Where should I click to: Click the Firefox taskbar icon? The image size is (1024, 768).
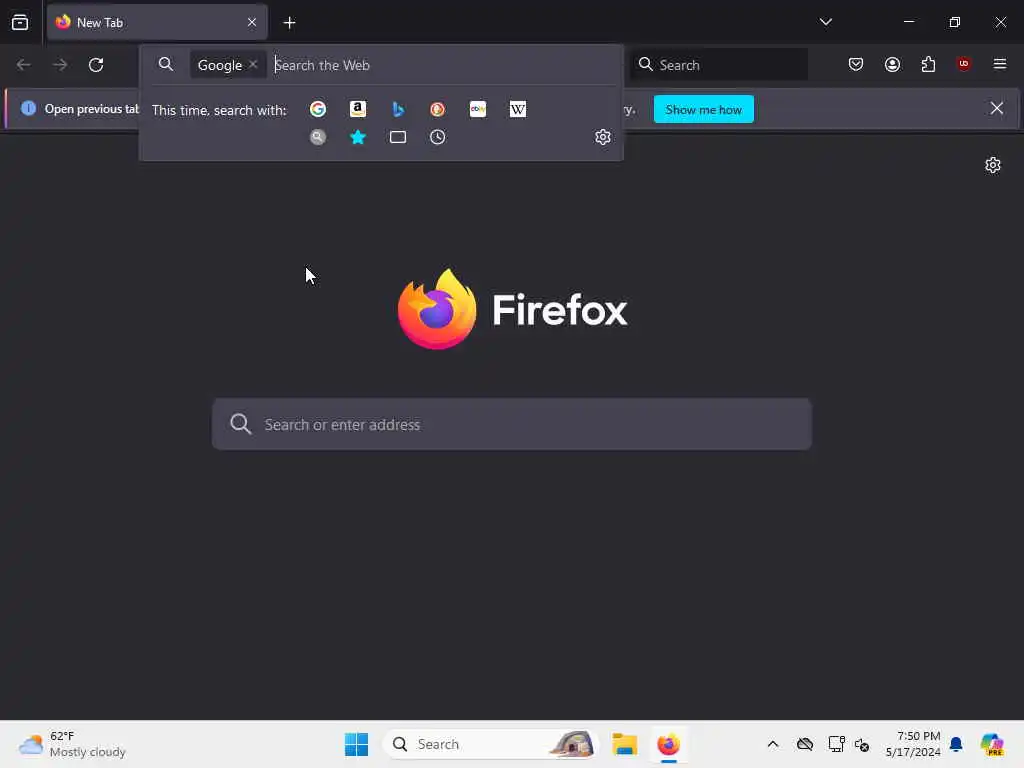(x=668, y=744)
